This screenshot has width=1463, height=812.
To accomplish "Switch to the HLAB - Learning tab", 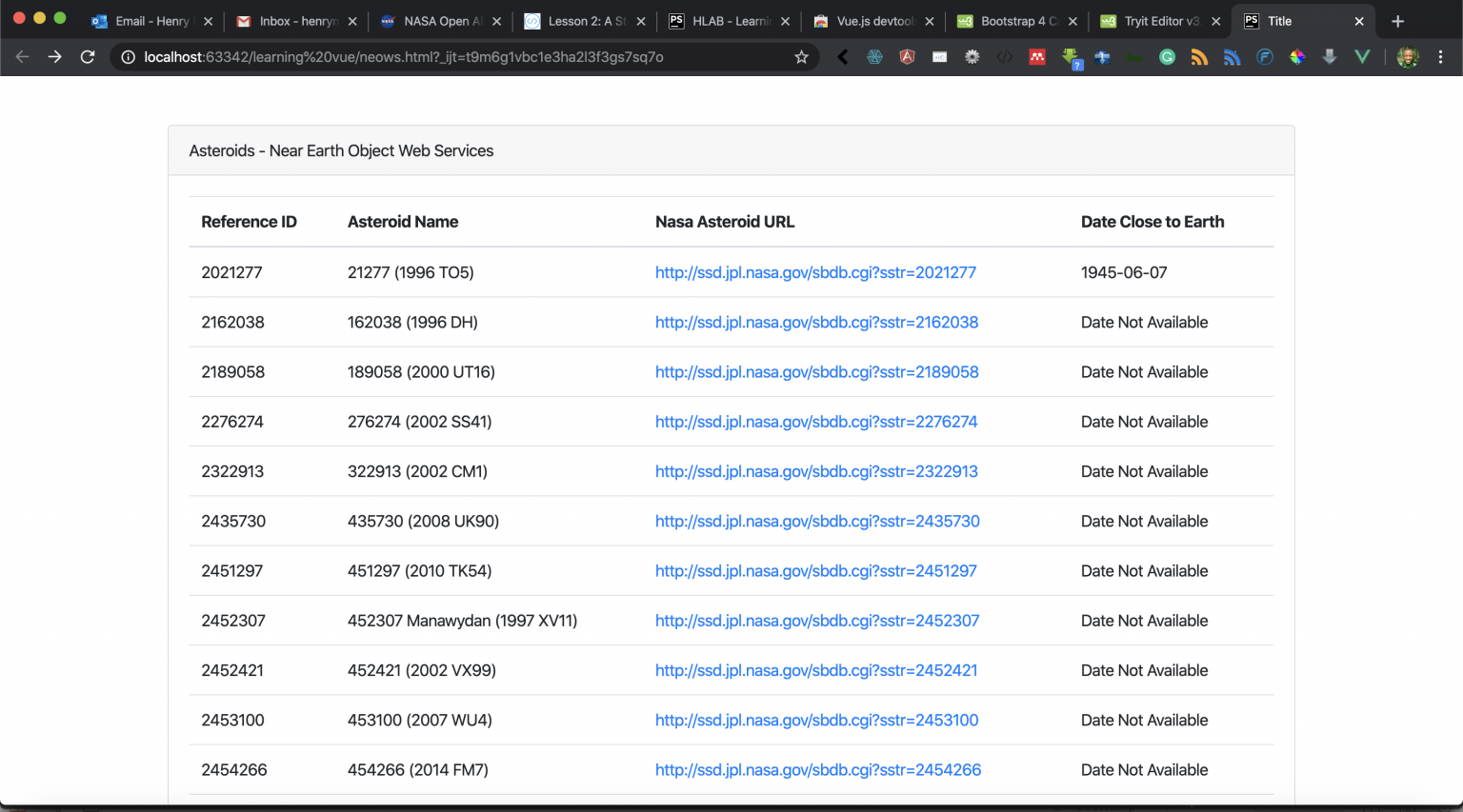I will 729,21.
